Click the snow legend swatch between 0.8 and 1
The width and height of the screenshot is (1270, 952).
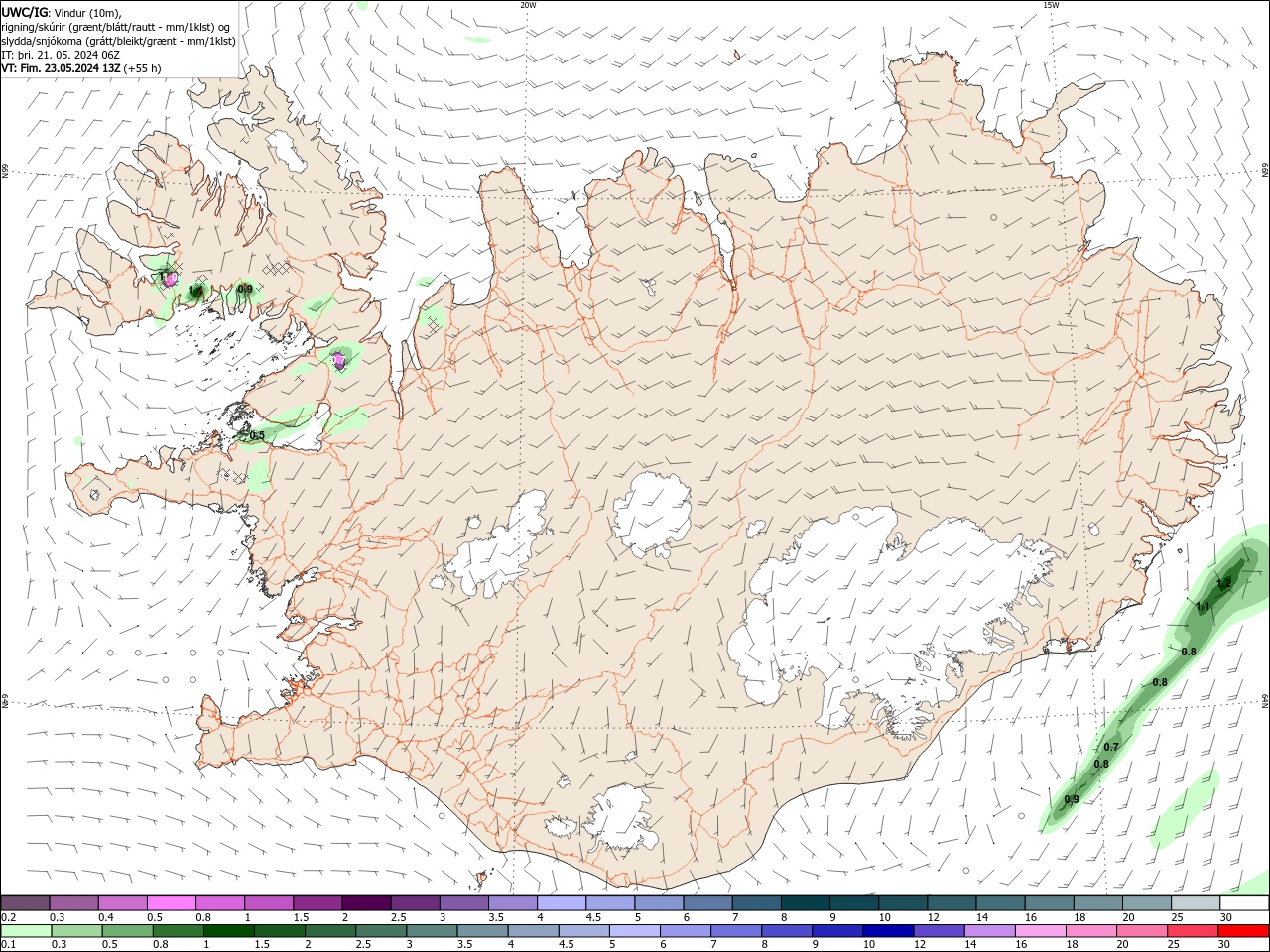tap(220, 903)
